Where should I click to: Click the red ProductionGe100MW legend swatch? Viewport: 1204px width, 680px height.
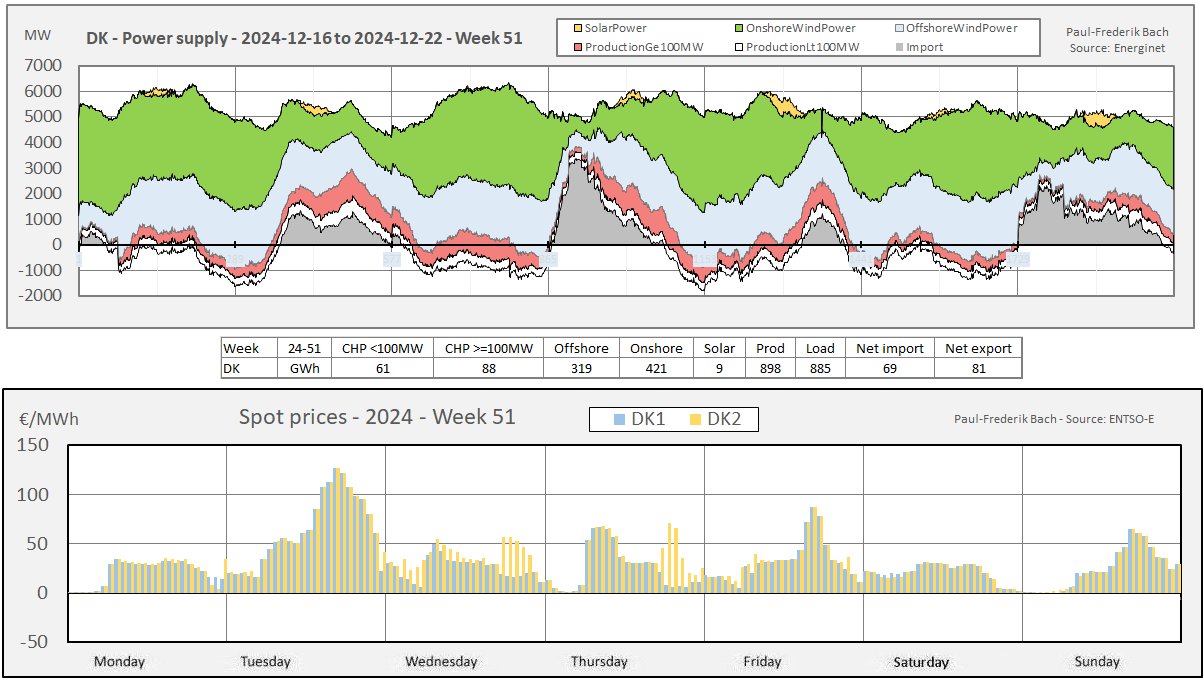(579, 47)
